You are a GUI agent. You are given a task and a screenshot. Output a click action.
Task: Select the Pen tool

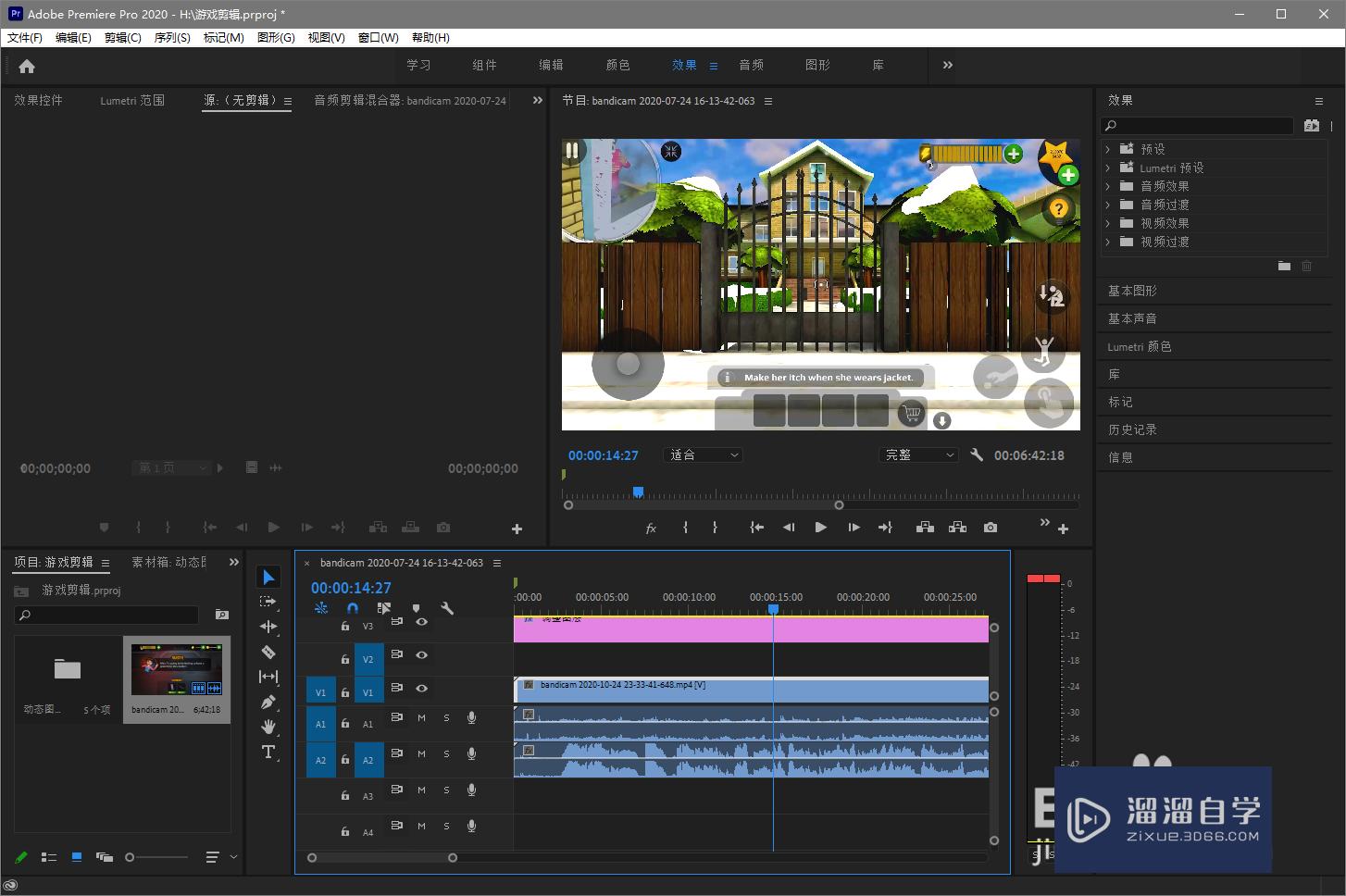[268, 702]
